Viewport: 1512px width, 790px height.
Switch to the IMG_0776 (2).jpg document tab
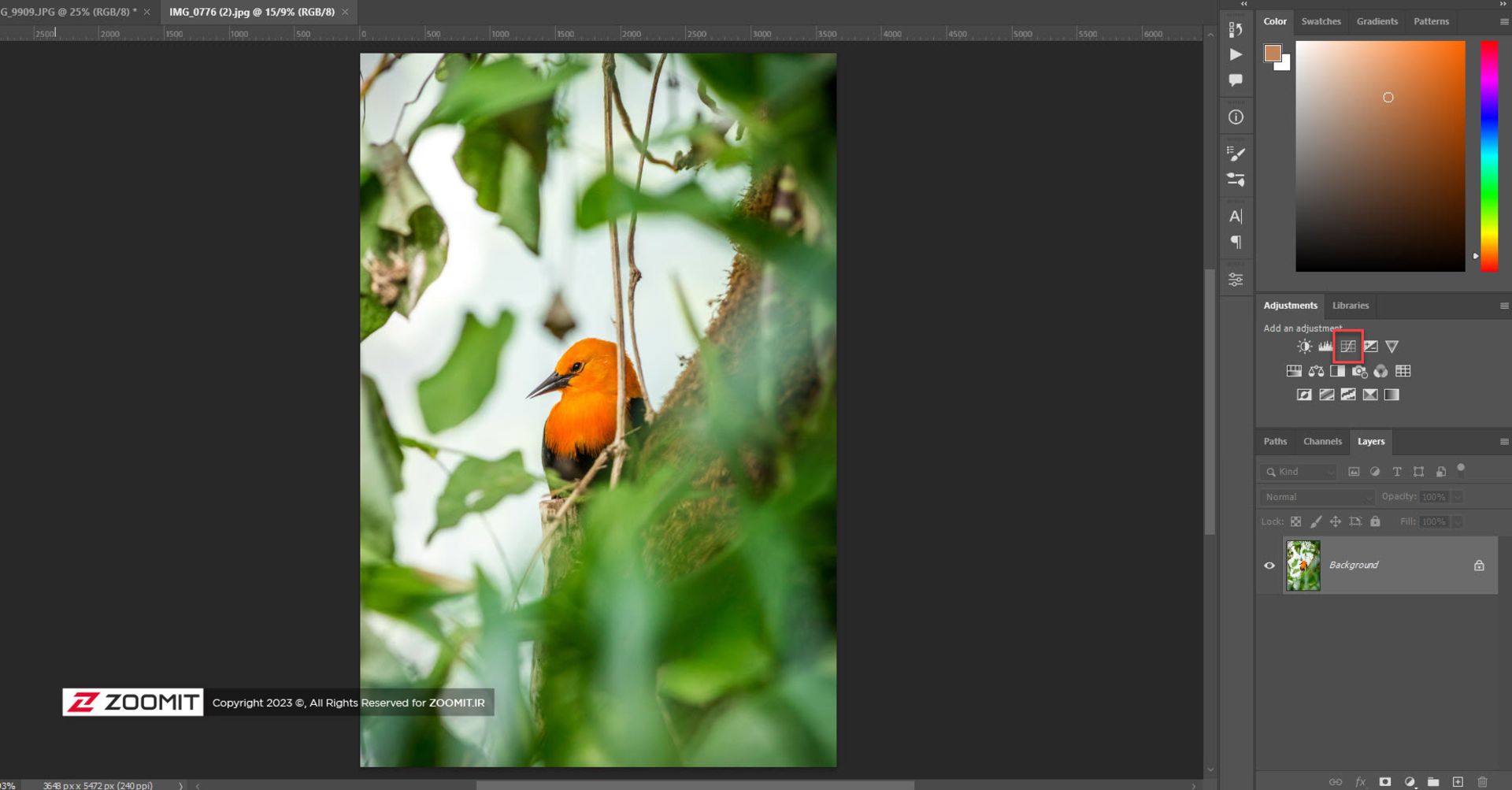point(252,12)
